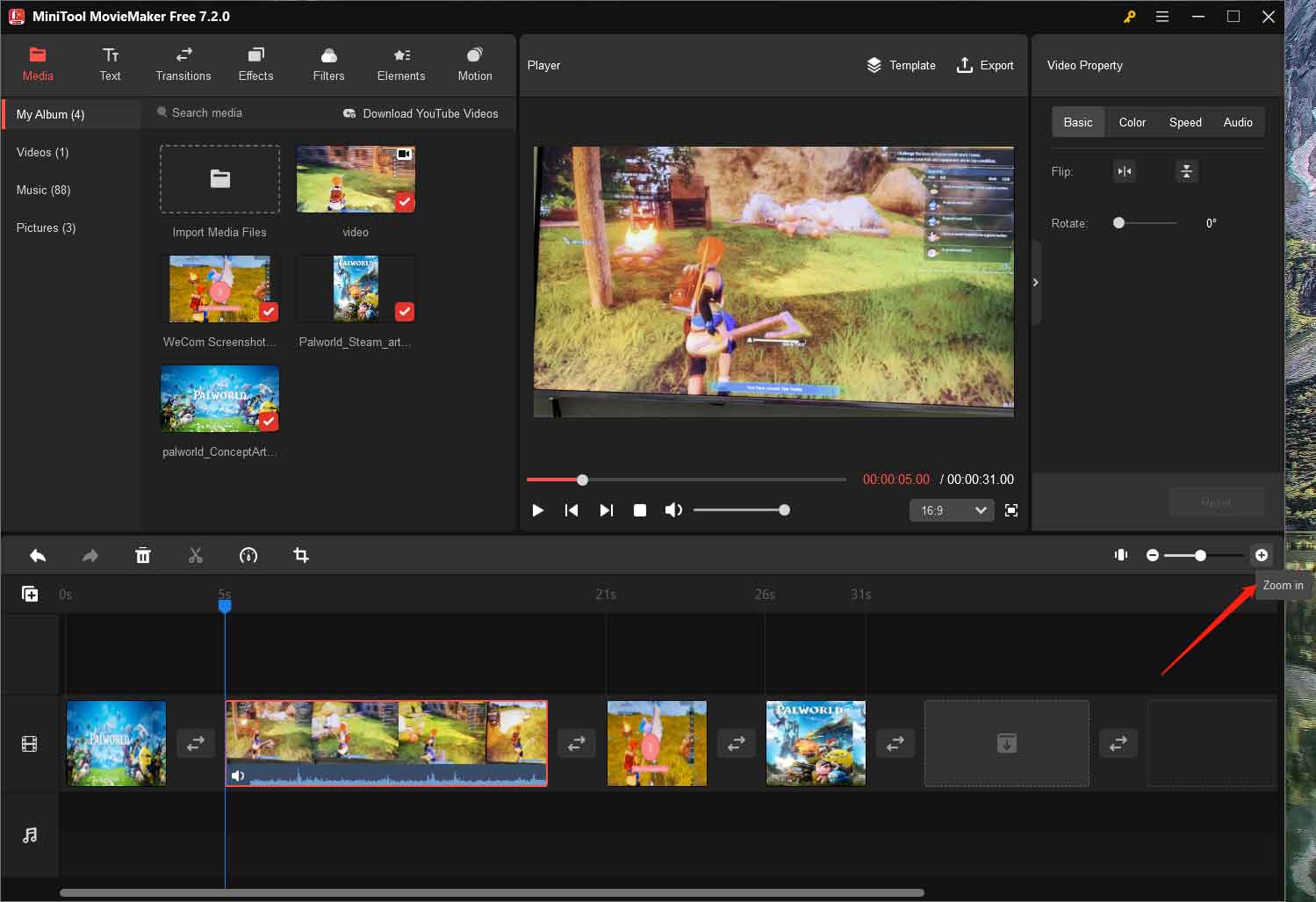The width and height of the screenshot is (1316, 902).
Task: Toggle timeline auto snap icon
Action: click(1121, 555)
